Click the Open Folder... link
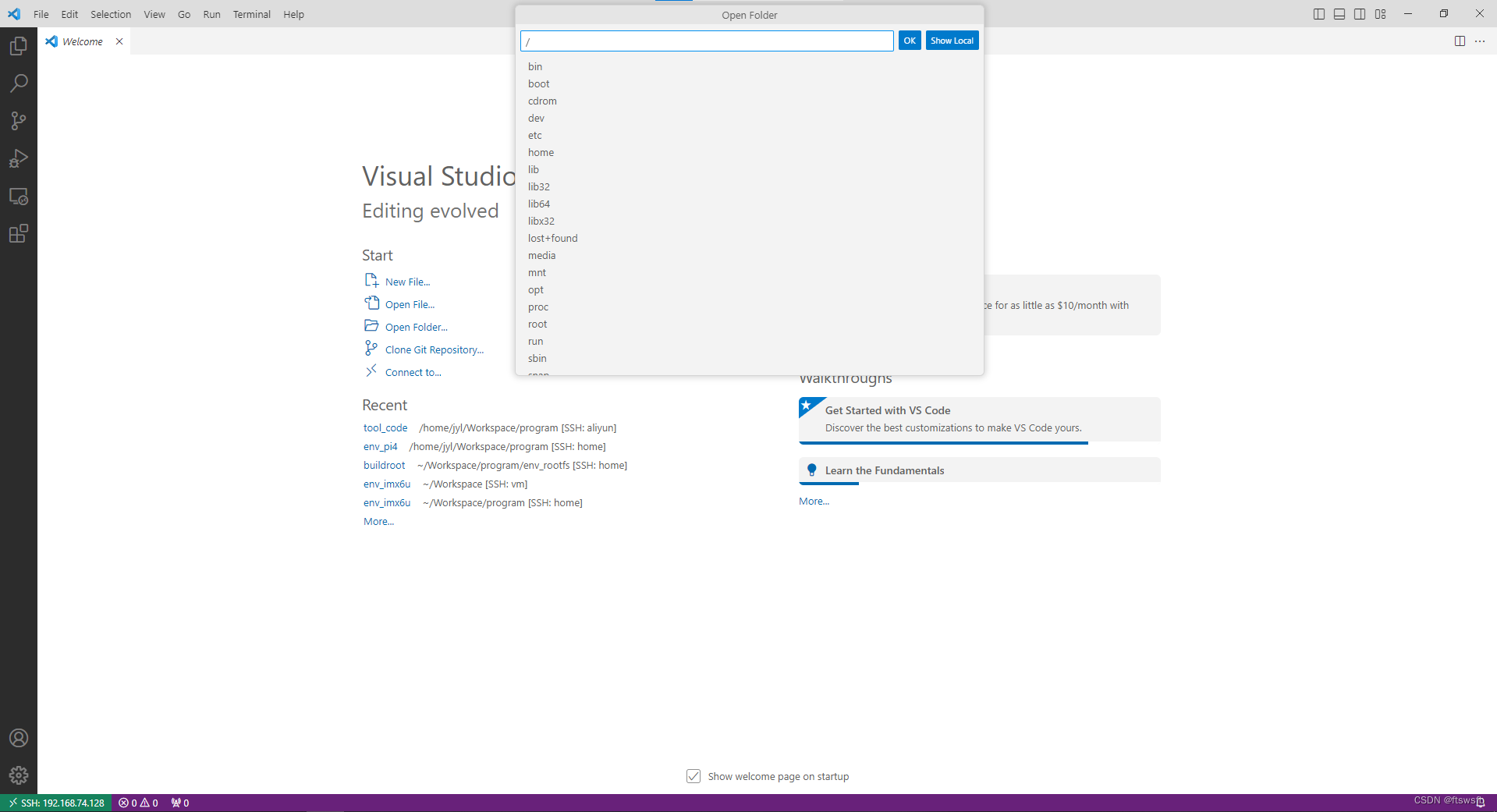 [x=417, y=327]
